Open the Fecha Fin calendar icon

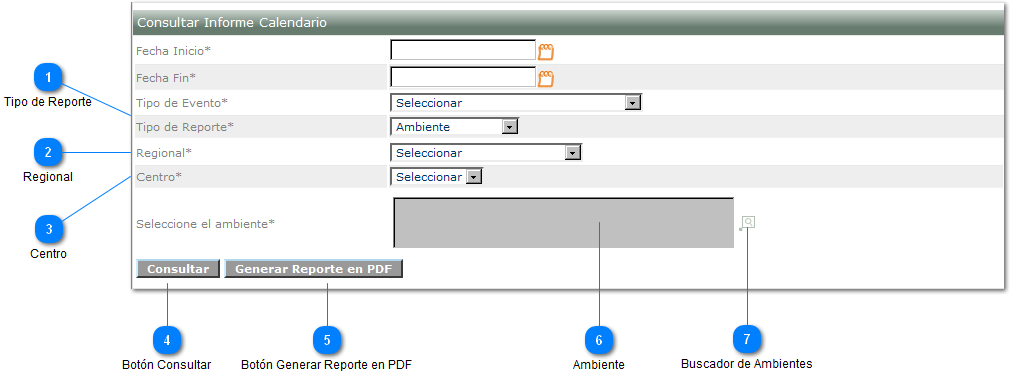click(x=546, y=79)
